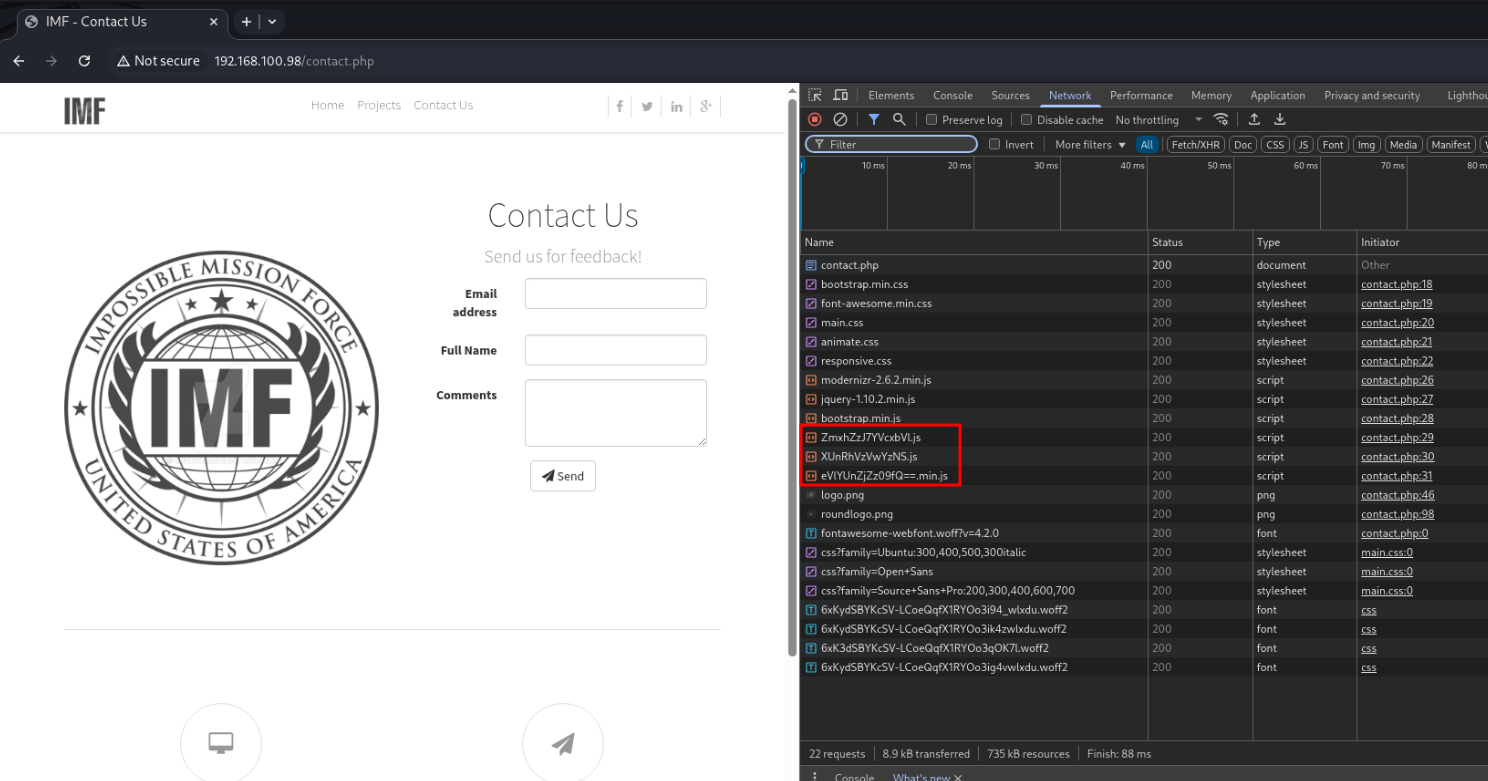Open network search magnifier
The image size is (1488, 781).
click(899, 119)
